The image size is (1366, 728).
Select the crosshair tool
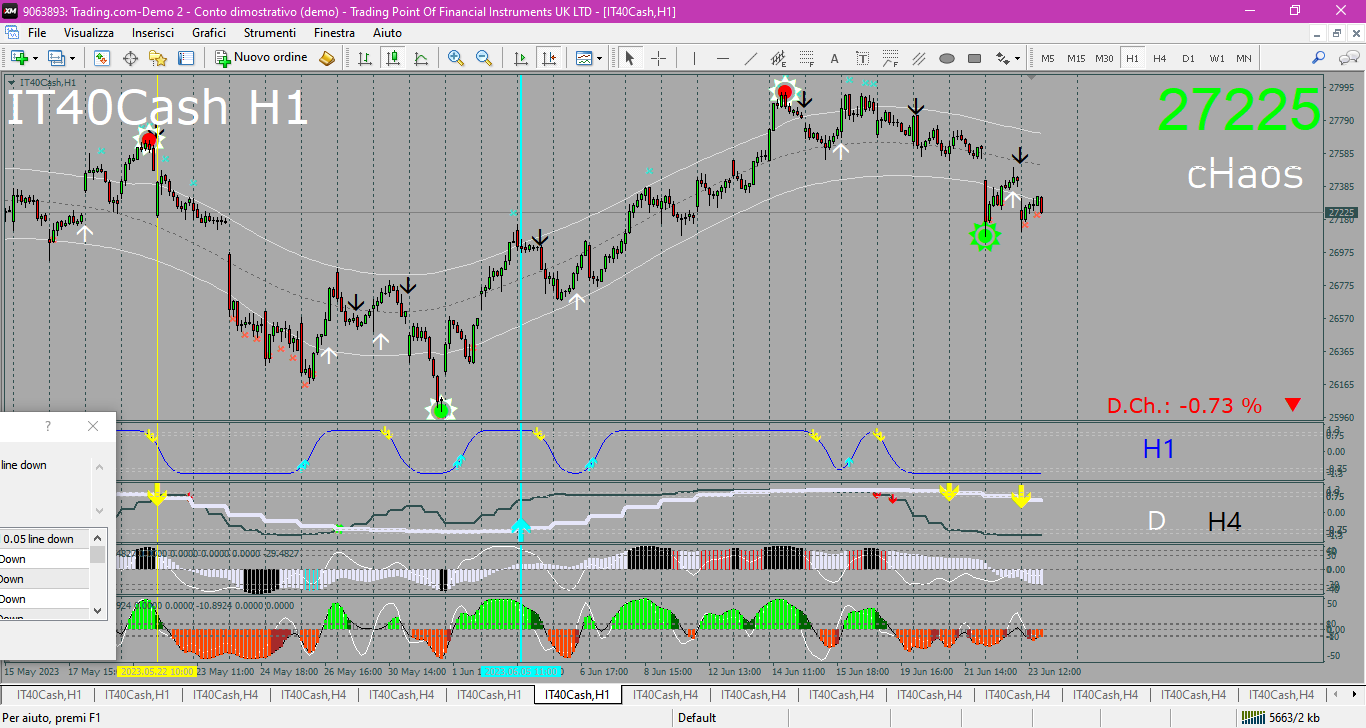[658, 58]
